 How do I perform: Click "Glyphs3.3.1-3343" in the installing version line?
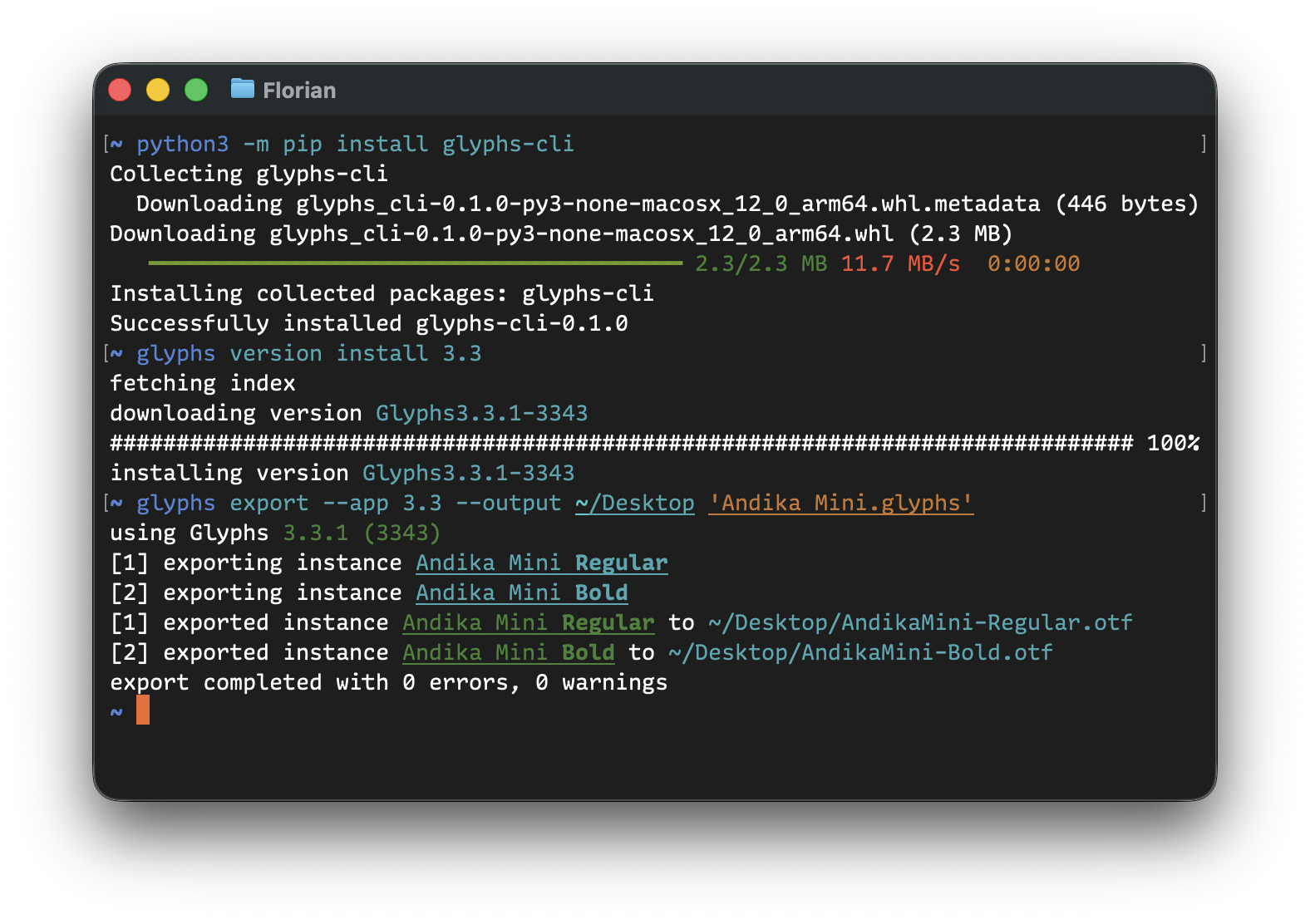(468, 473)
